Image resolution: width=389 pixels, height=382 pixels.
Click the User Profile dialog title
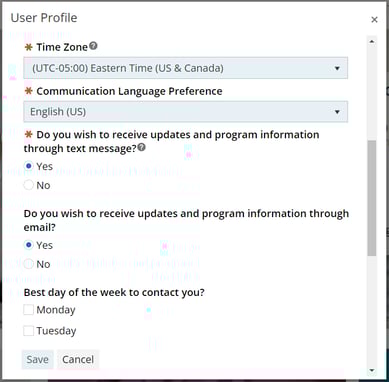tap(44, 18)
